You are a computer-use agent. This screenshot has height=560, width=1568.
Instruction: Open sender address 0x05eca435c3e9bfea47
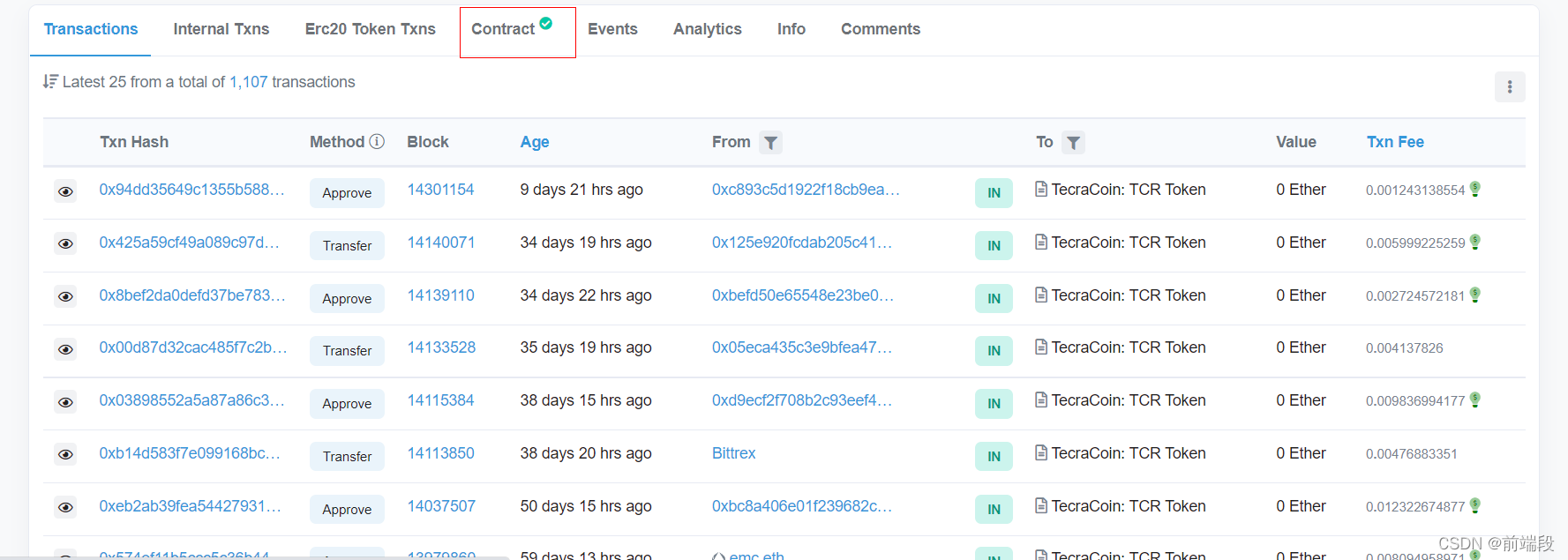pyautogui.click(x=802, y=347)
